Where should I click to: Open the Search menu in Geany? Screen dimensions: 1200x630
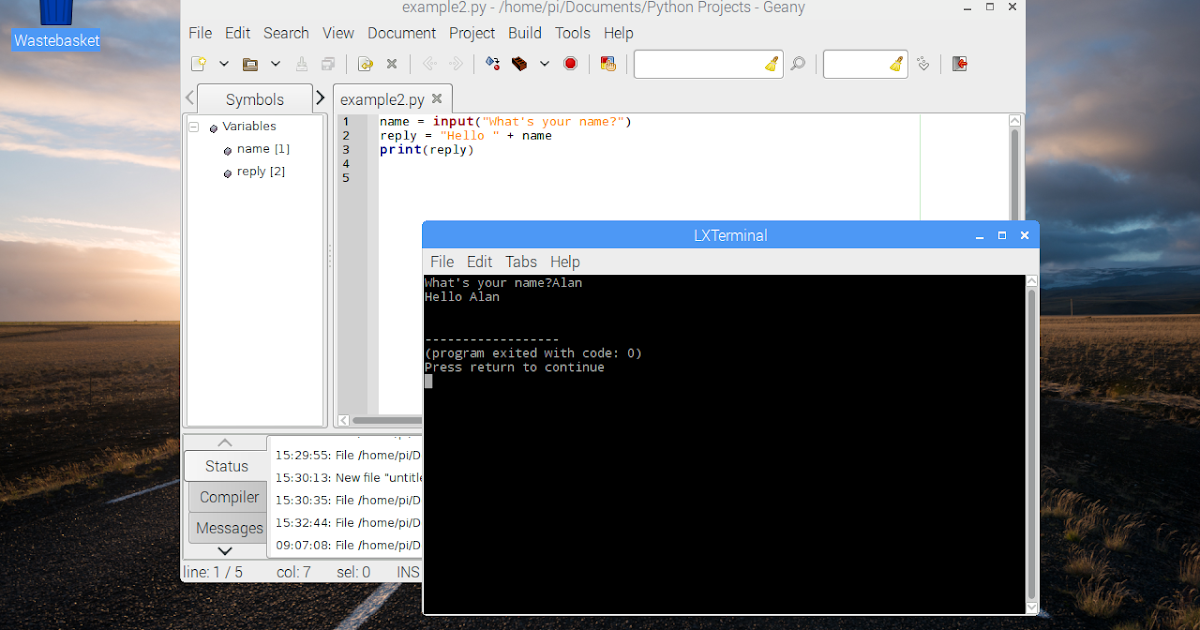(286, 33)
